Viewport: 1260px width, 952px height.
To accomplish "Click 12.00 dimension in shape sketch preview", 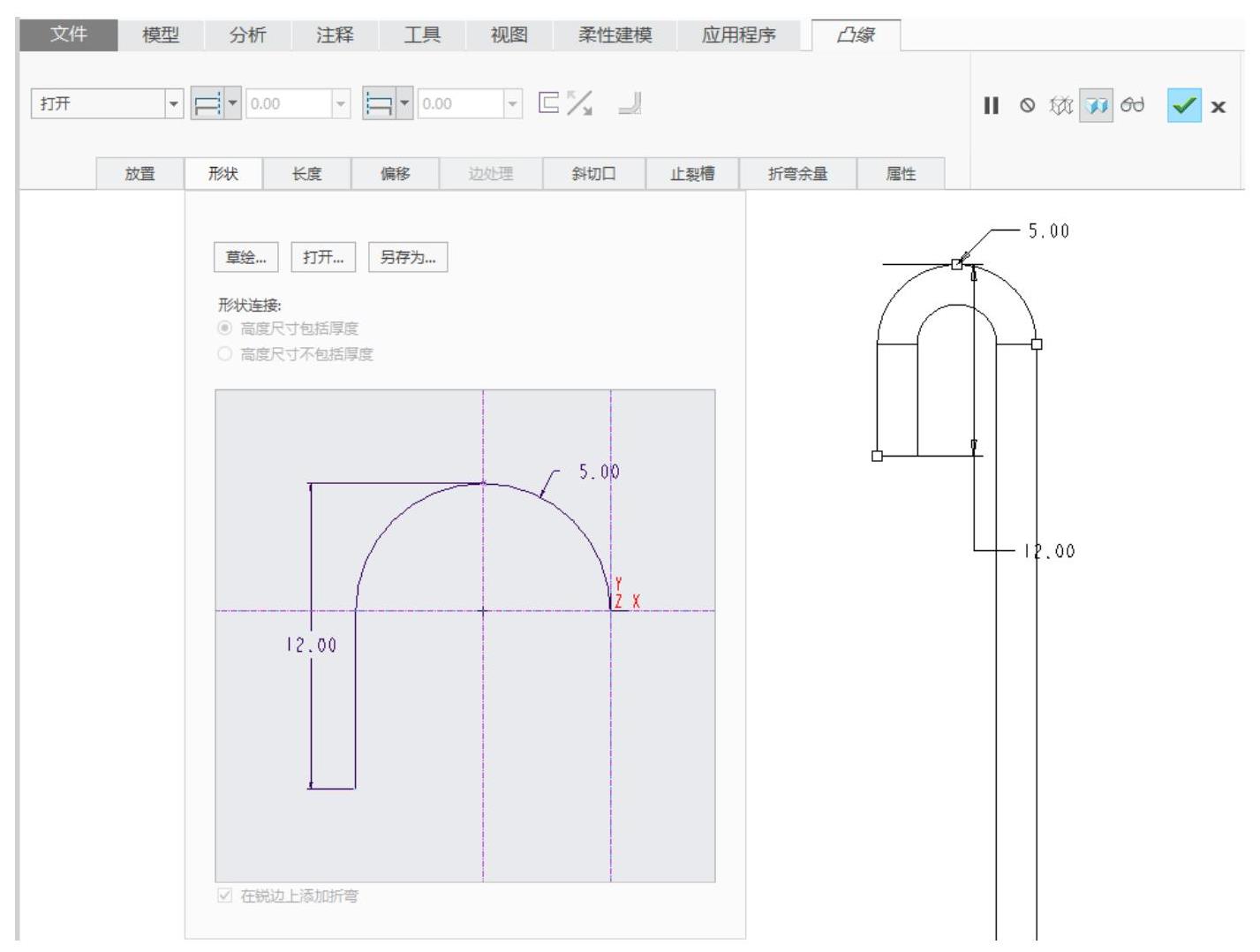I will (311, 646).
